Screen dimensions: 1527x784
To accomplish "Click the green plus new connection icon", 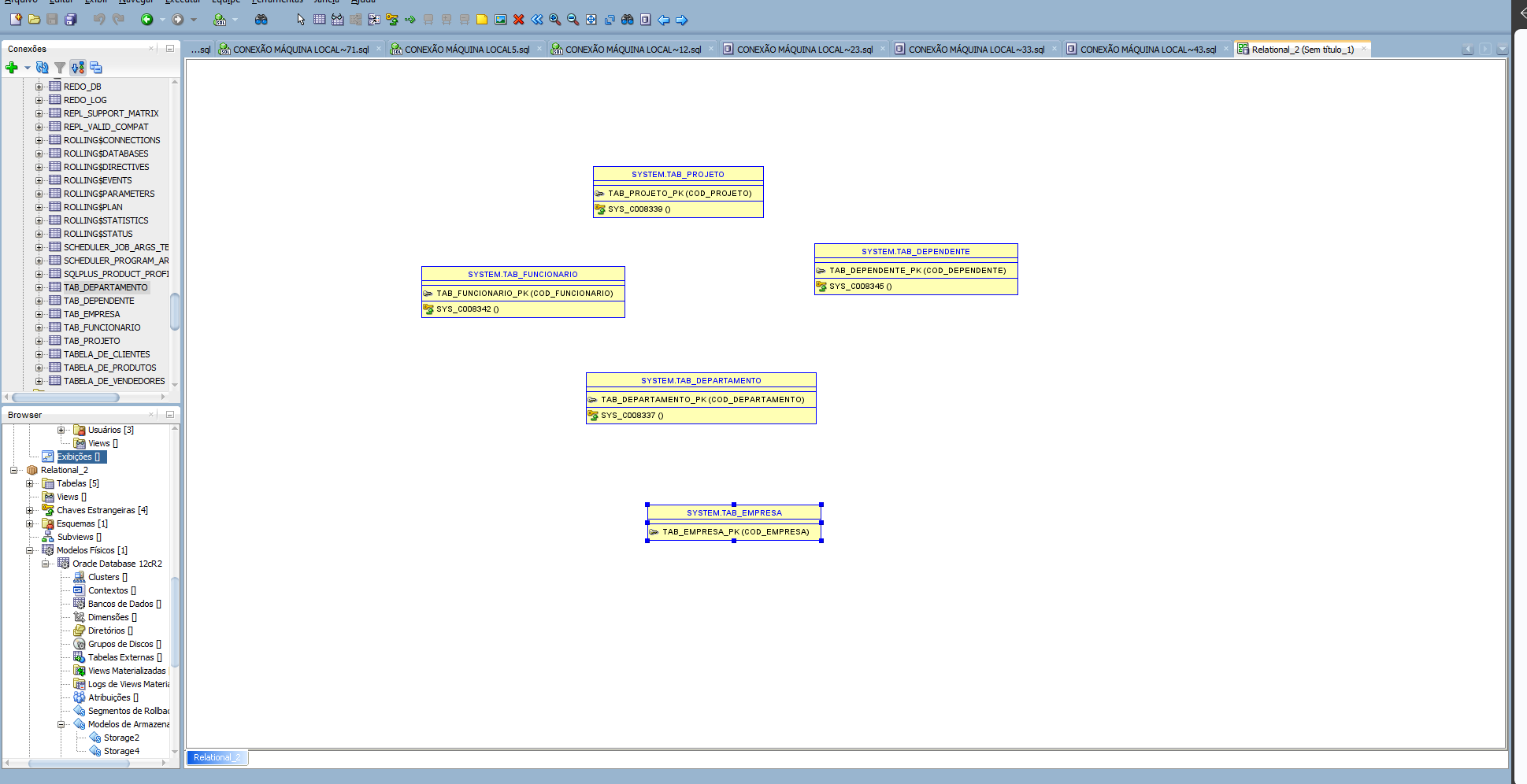I will 12,68.
